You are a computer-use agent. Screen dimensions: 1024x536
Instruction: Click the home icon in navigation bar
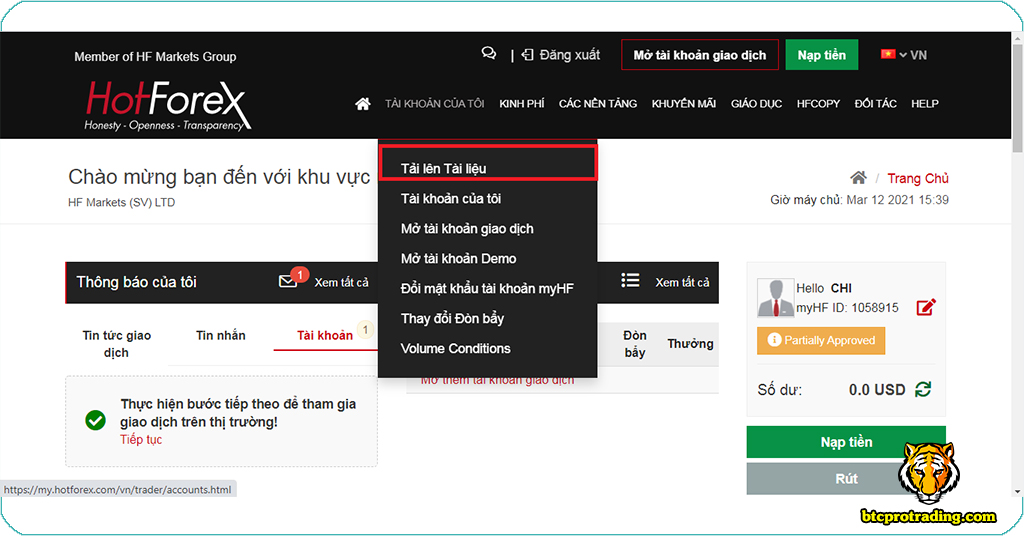(363, 104)
